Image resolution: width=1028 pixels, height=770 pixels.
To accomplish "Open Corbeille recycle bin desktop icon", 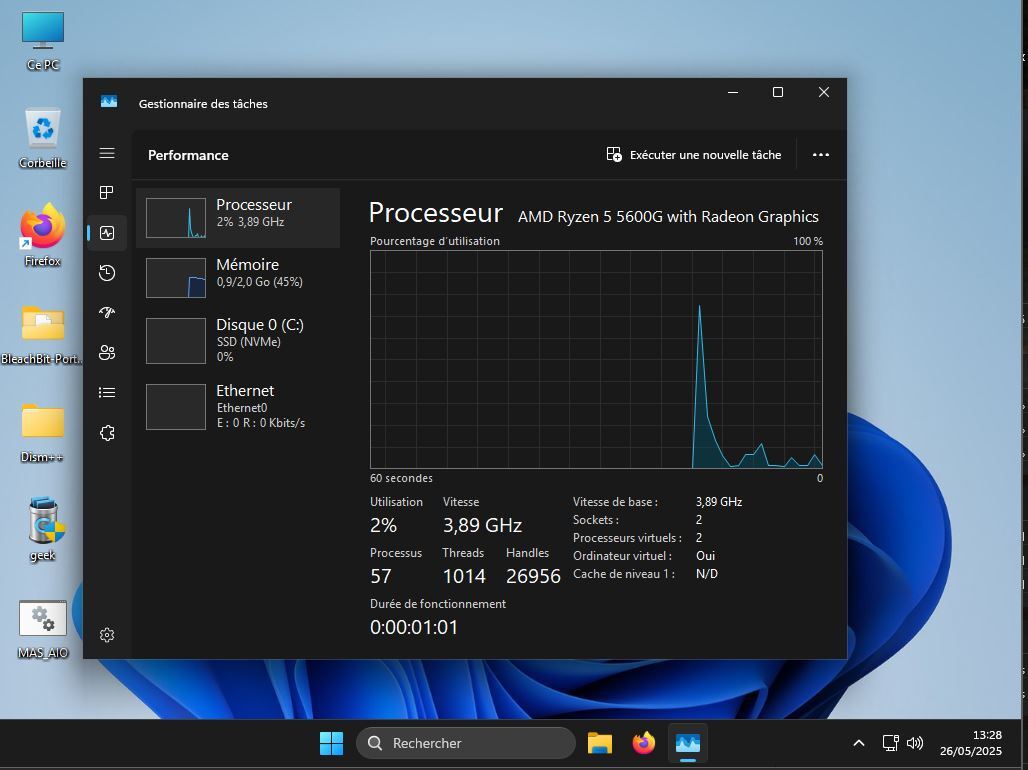I will (x=43, y=139).
